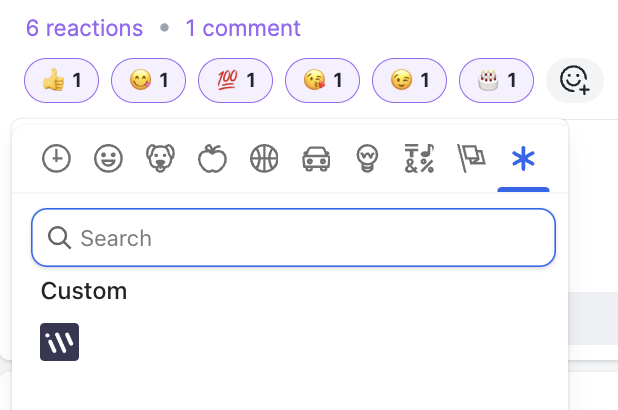Click the emoji Search field
The image size is (618, 410).
294,238
